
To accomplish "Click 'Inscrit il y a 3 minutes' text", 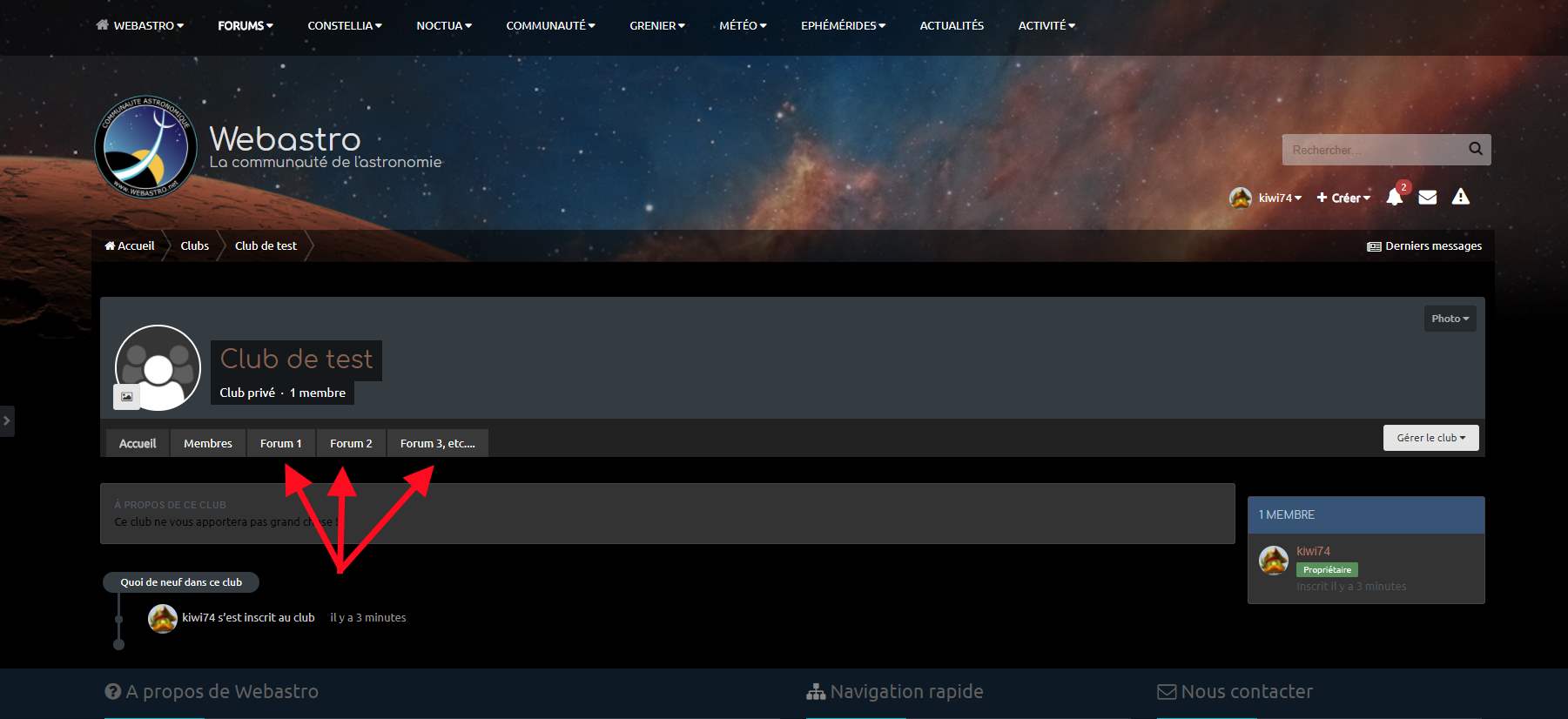I will point(1351,587).
